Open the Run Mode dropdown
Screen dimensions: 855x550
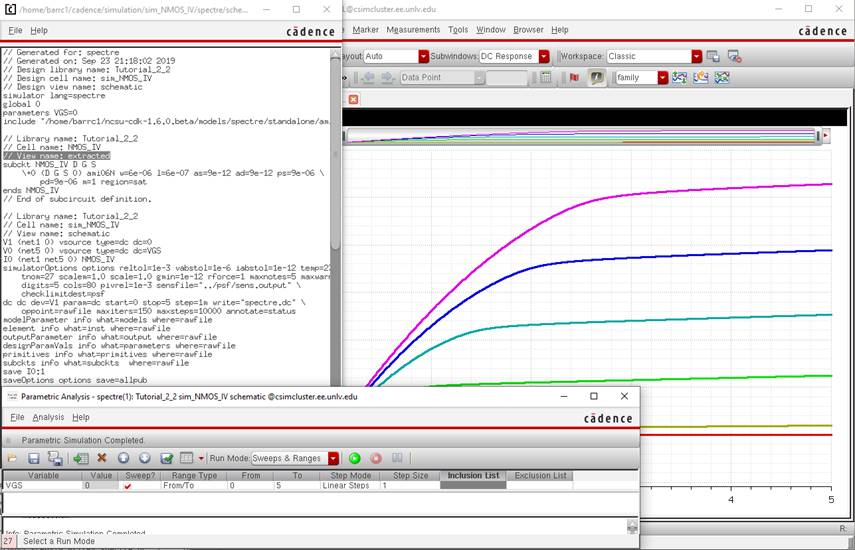[333, 458]
